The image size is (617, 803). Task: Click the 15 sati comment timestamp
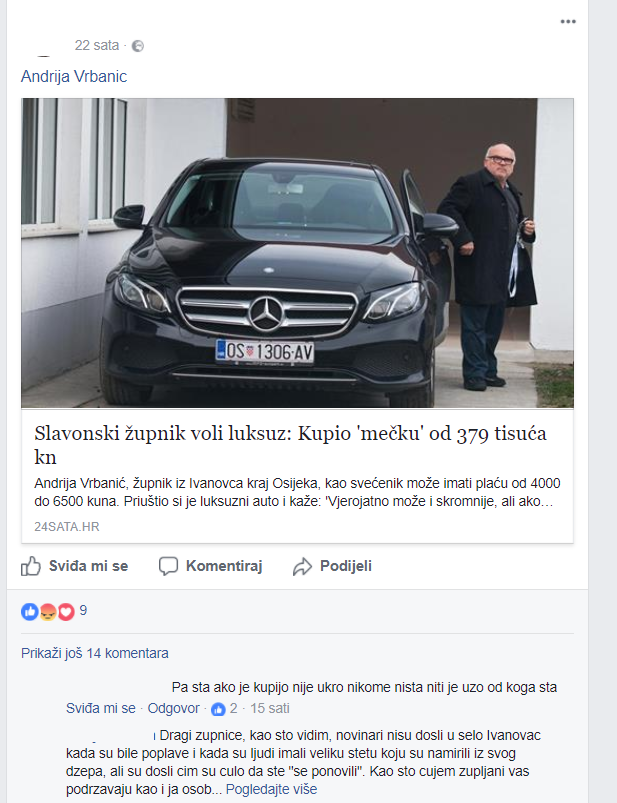270,708
